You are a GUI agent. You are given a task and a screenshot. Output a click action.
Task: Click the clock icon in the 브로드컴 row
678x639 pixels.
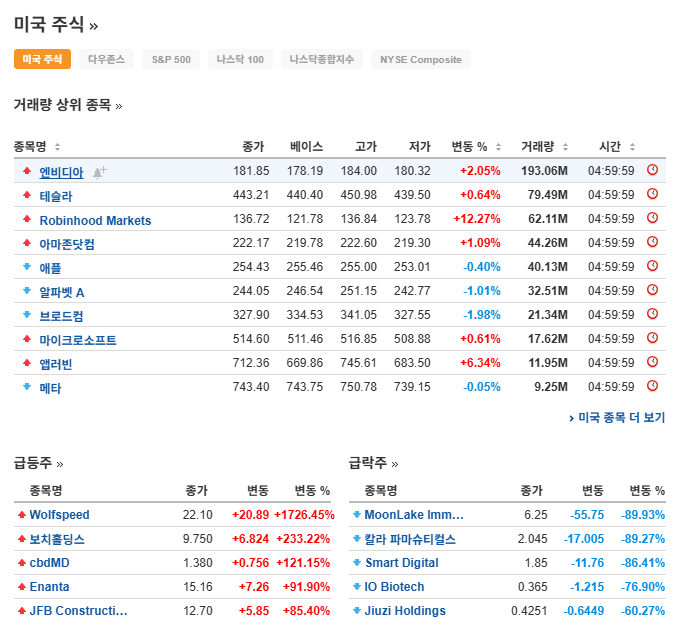point(652,314)
